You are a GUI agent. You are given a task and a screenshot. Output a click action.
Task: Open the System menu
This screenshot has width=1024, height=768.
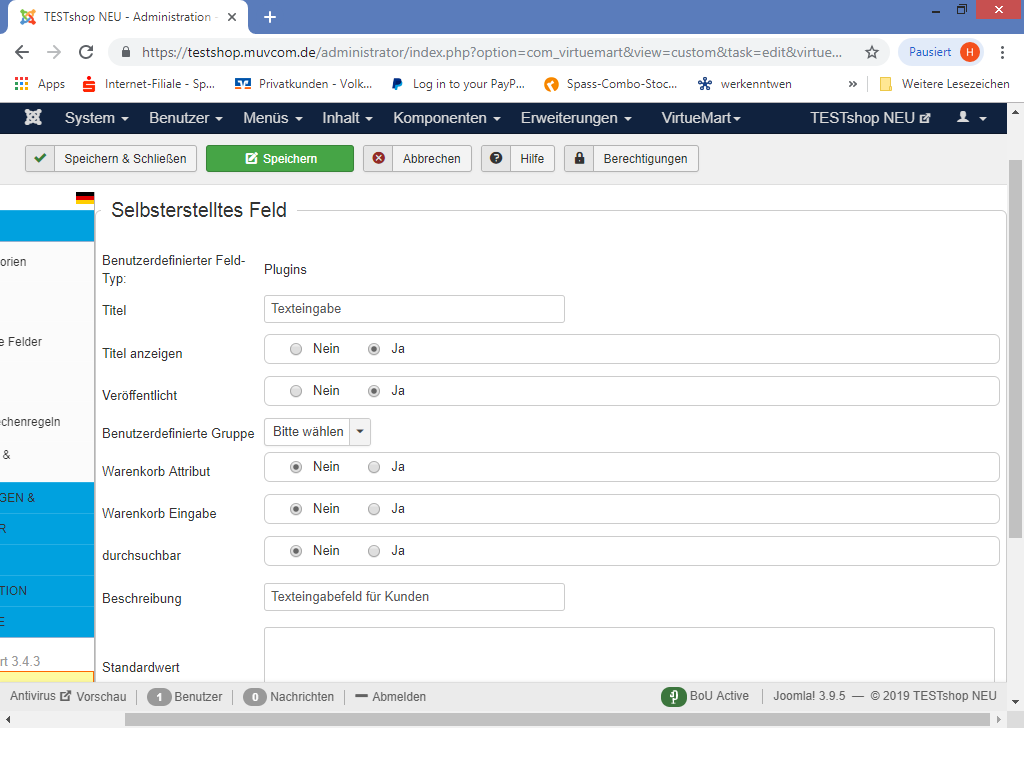tap(96, 118)
